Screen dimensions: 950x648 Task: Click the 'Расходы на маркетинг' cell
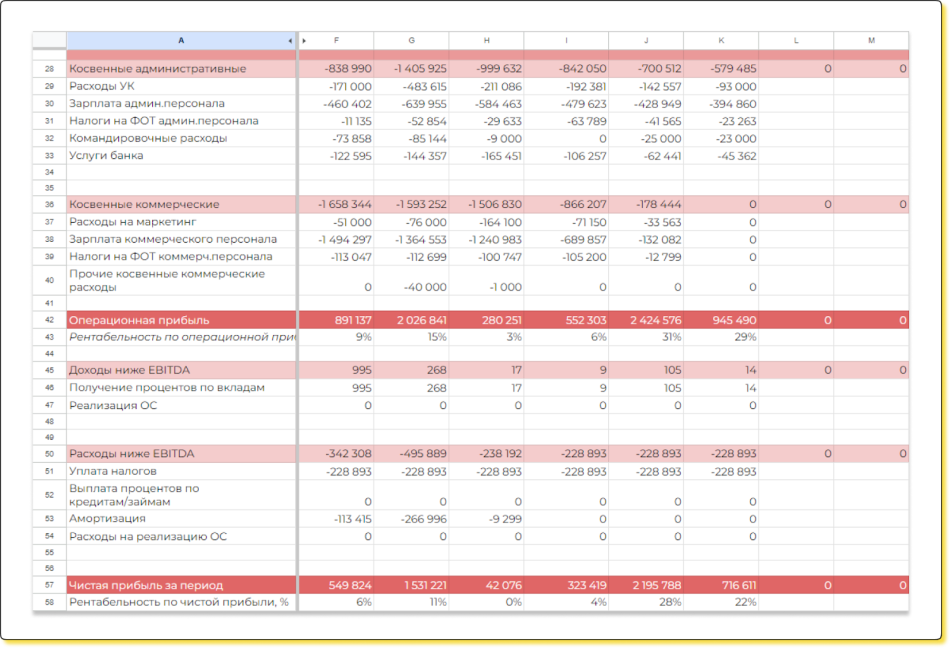click(181, 222)
